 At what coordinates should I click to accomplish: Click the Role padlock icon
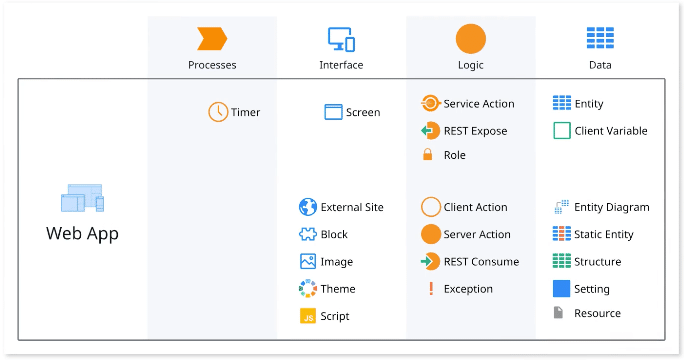[x=428, y=154]
